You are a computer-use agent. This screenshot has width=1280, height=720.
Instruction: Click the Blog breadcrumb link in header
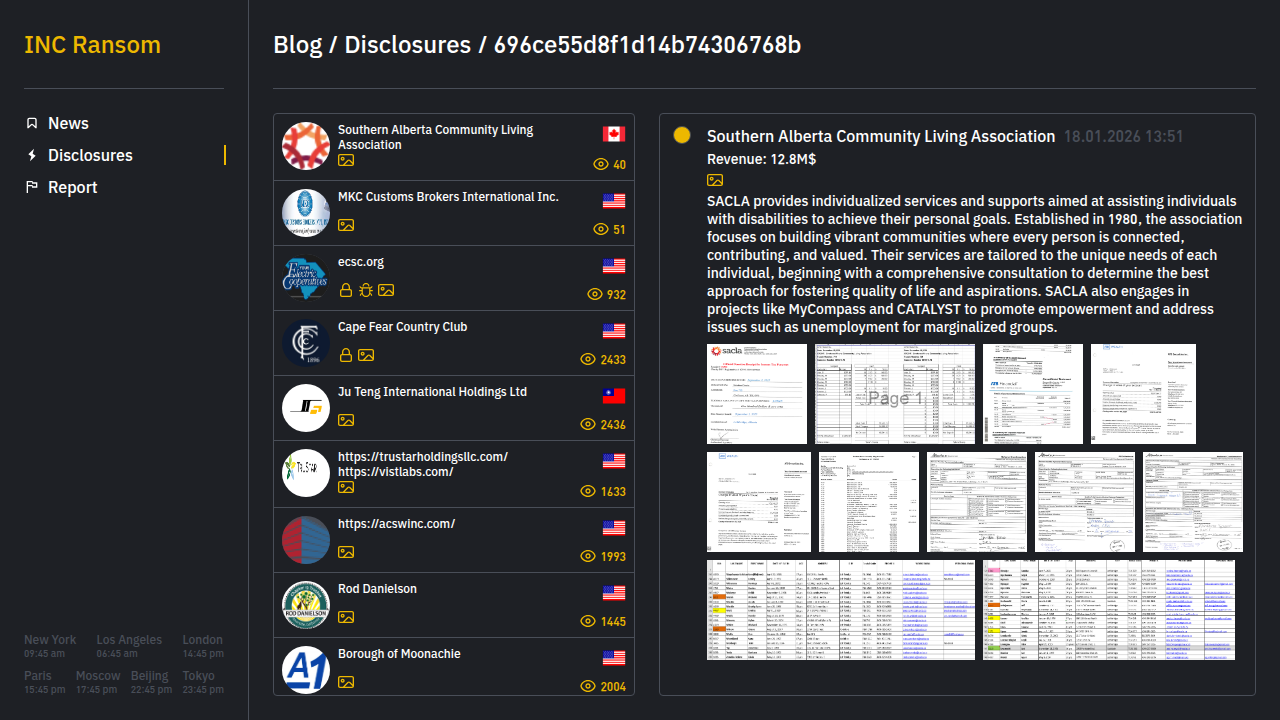(297, 45)
